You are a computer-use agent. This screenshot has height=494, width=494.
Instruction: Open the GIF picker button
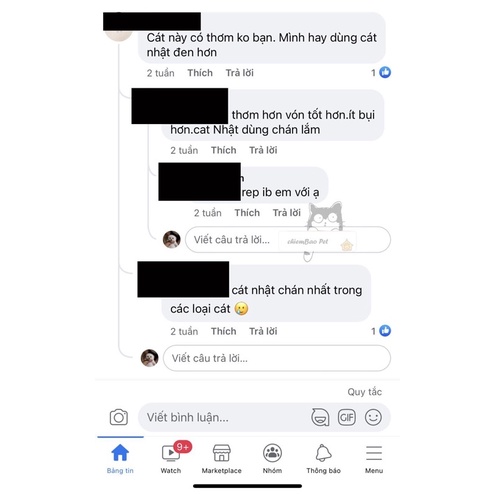pos(347,417)
